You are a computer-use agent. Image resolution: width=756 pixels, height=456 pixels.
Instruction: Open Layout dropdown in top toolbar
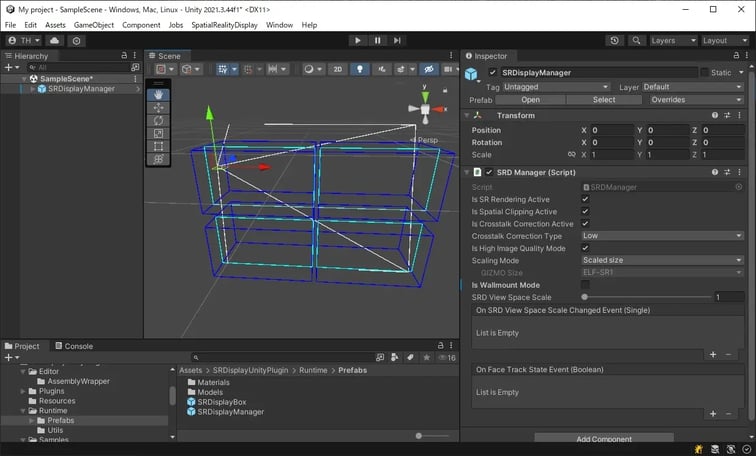(725, 40)
